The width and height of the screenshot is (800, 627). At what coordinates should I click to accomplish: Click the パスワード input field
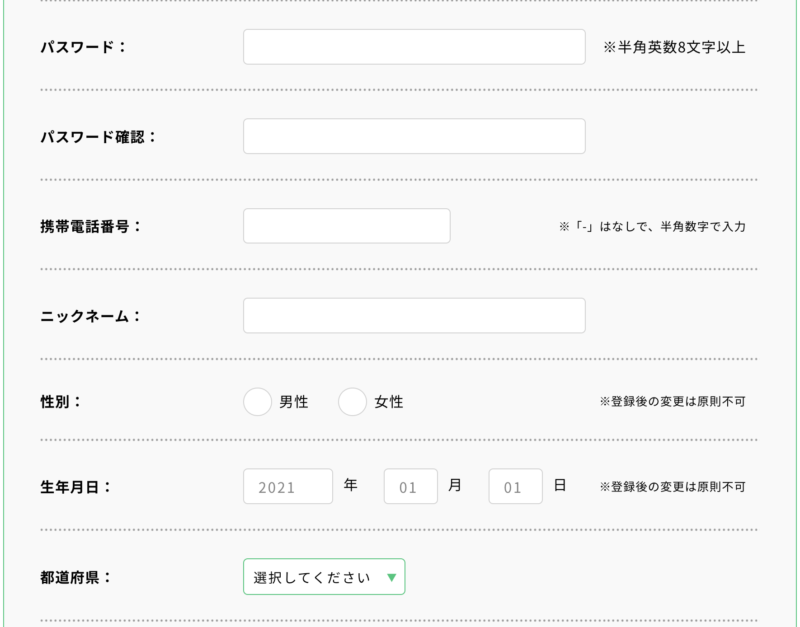pos(414,47)
